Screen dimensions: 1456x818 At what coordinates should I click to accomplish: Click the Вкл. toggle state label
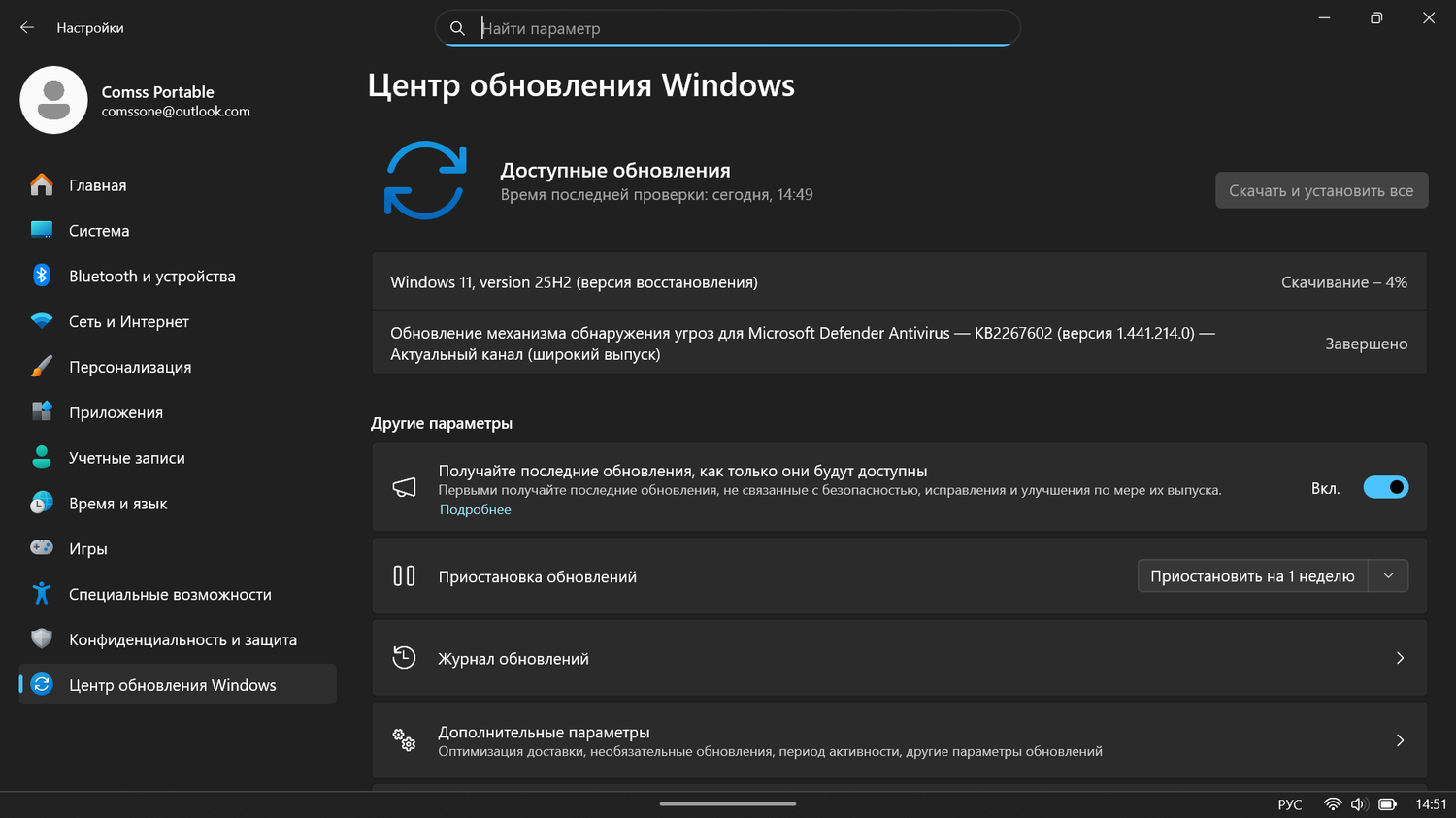[1326, 488]
